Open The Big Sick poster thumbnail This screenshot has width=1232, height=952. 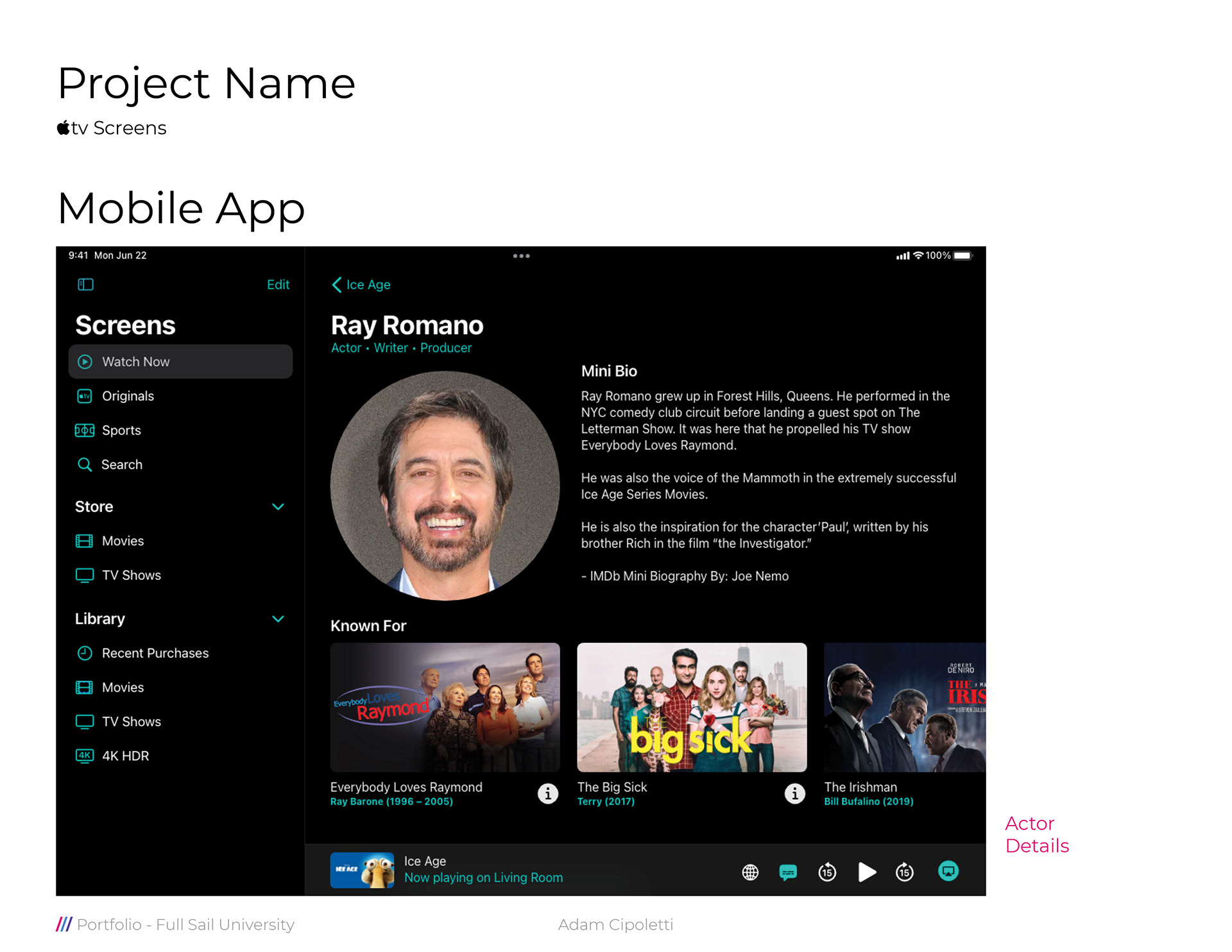pyautogui.click(x=692, y=707)
